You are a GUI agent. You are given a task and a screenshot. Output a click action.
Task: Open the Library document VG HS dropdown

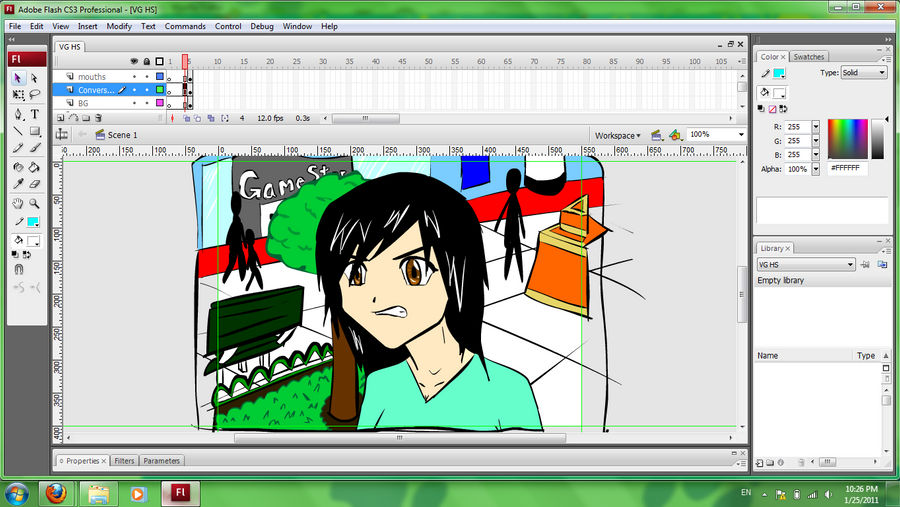[x=806, y=265]
